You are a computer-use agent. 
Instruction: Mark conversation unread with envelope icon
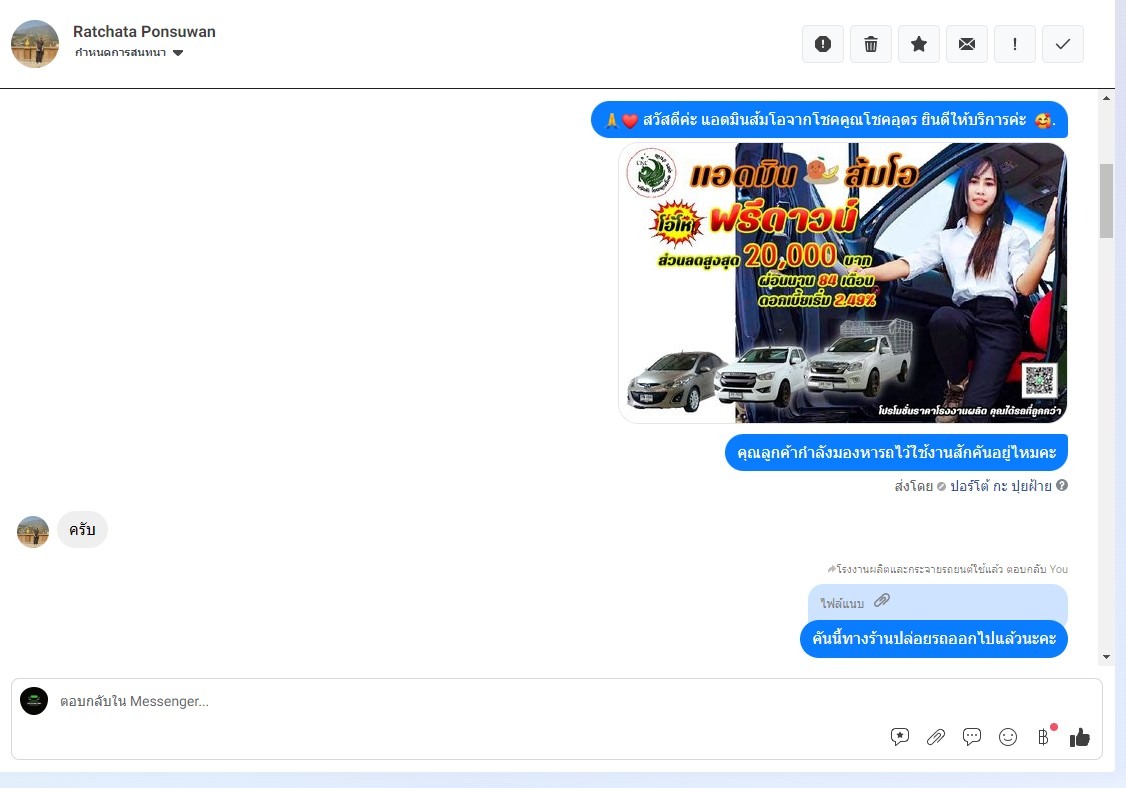[967, 44]
